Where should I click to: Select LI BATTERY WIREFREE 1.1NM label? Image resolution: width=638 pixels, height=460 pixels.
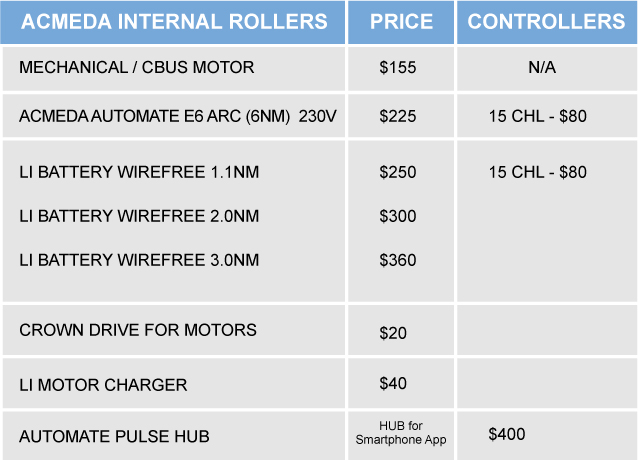coord(139,172)
